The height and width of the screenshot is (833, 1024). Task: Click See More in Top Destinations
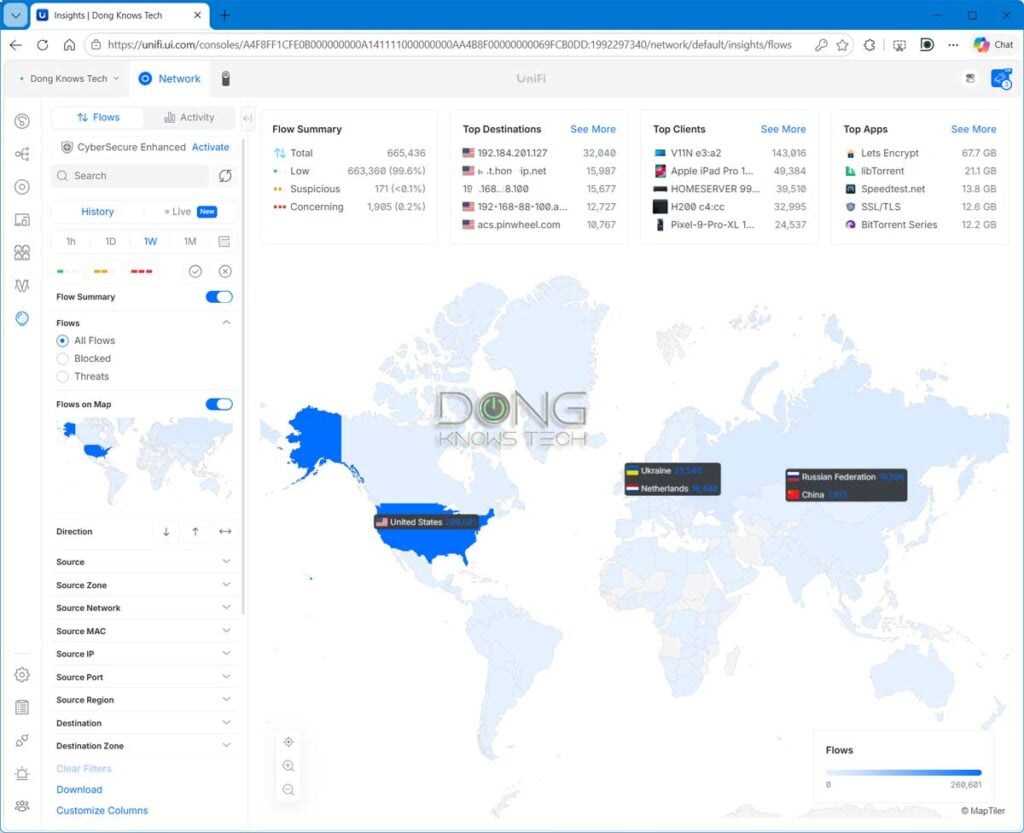(x=593, y=129)
